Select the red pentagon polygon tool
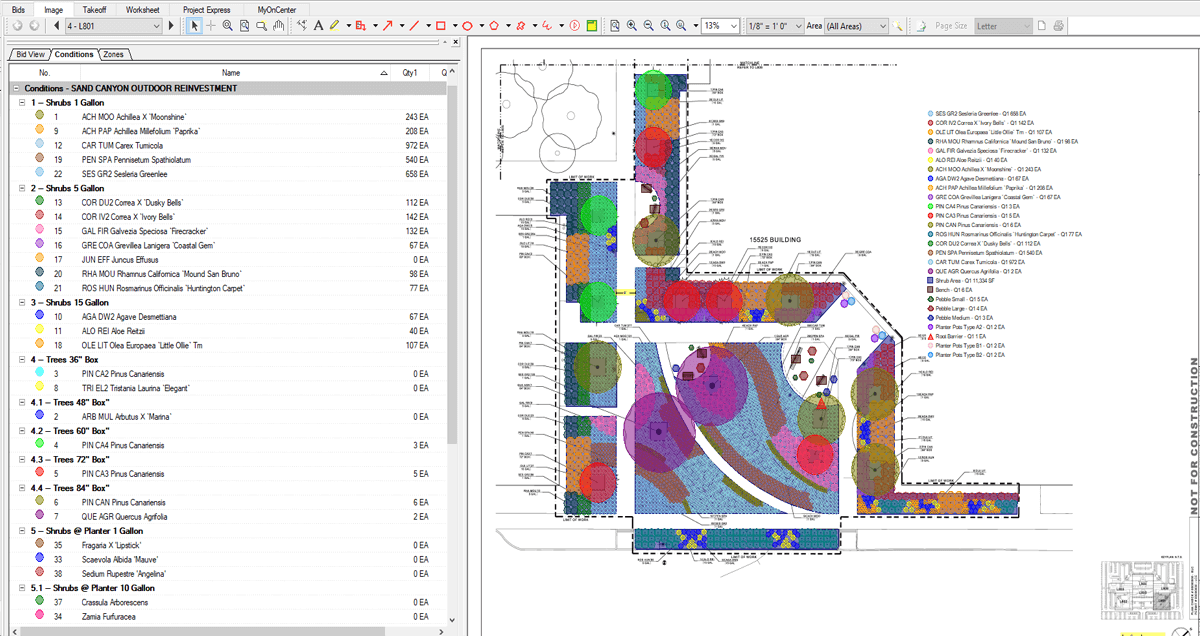1200x636 pixels. point(494,25)
